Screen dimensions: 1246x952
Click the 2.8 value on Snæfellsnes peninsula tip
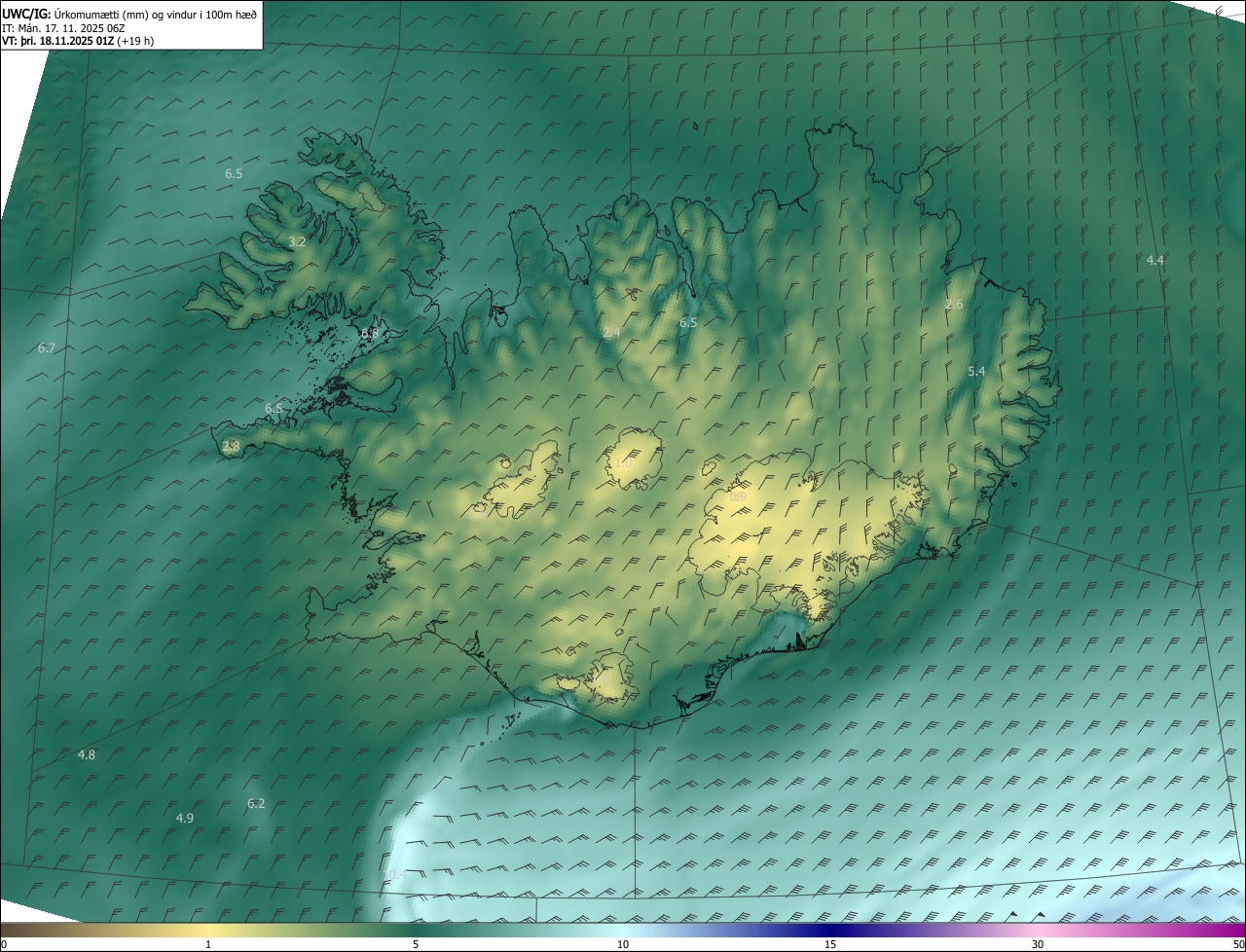coord(231,446)
